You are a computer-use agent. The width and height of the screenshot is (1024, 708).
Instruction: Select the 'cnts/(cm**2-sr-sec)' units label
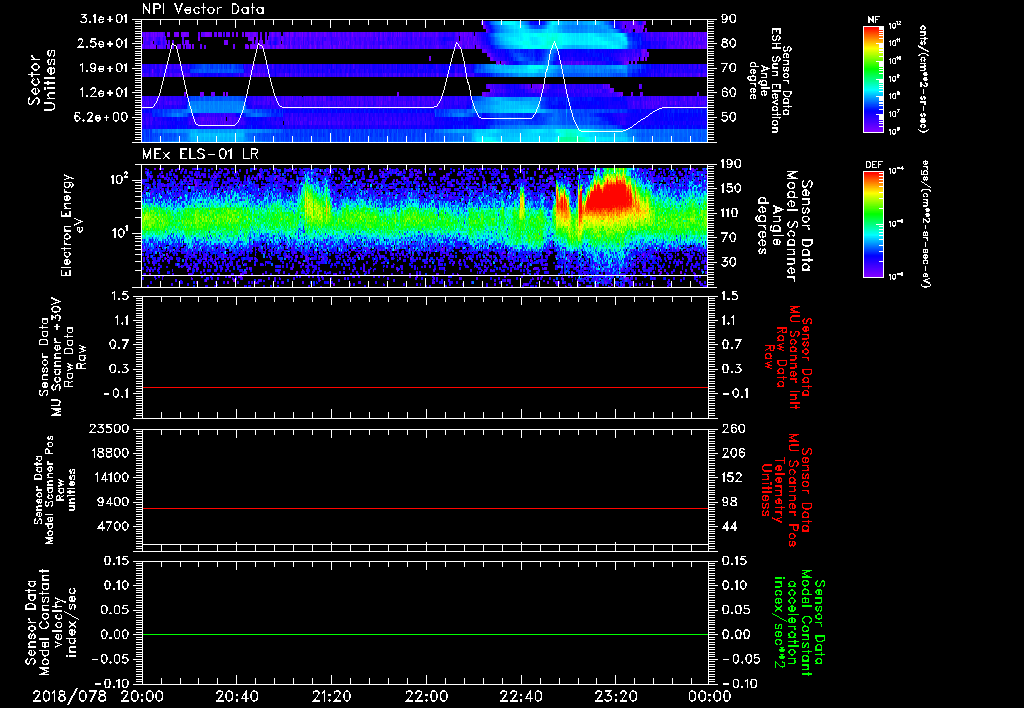pos(923,78)
